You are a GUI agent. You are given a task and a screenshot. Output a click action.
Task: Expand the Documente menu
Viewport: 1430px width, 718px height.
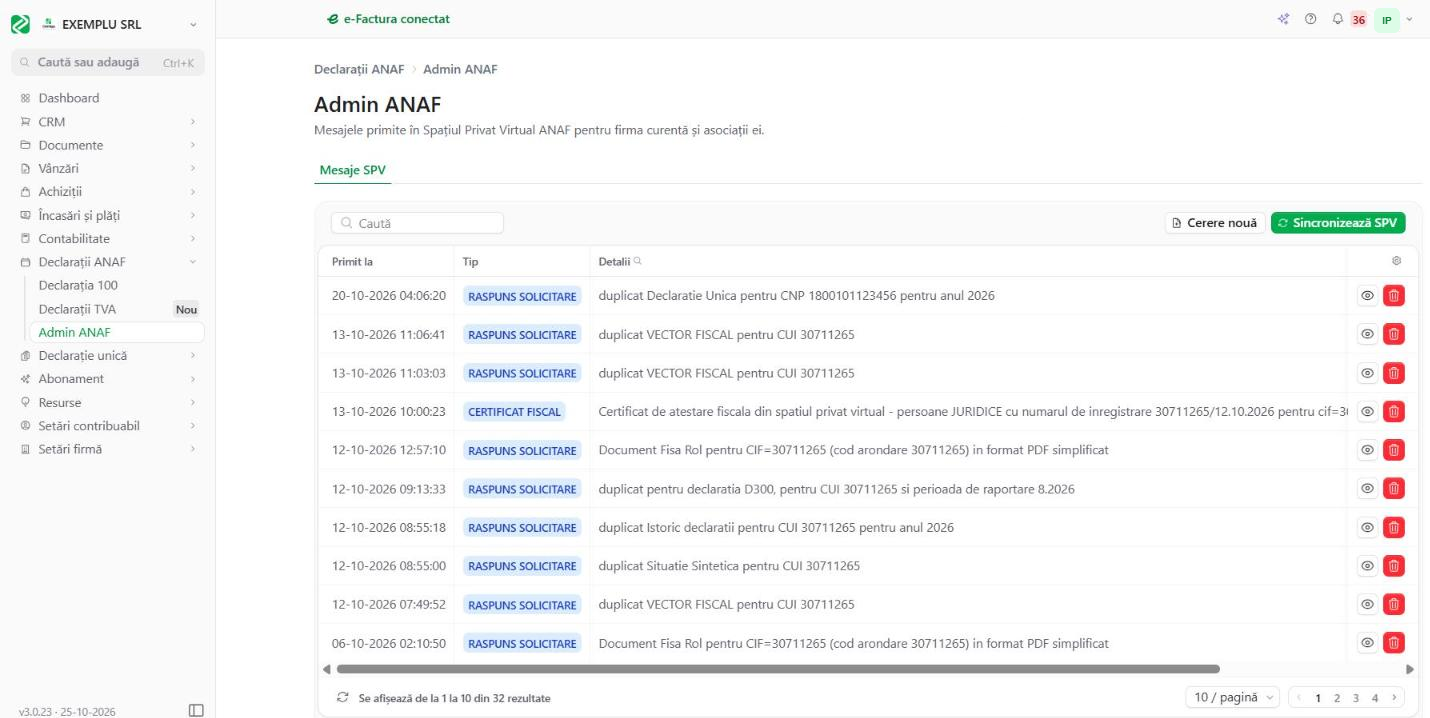click(107, 145)
